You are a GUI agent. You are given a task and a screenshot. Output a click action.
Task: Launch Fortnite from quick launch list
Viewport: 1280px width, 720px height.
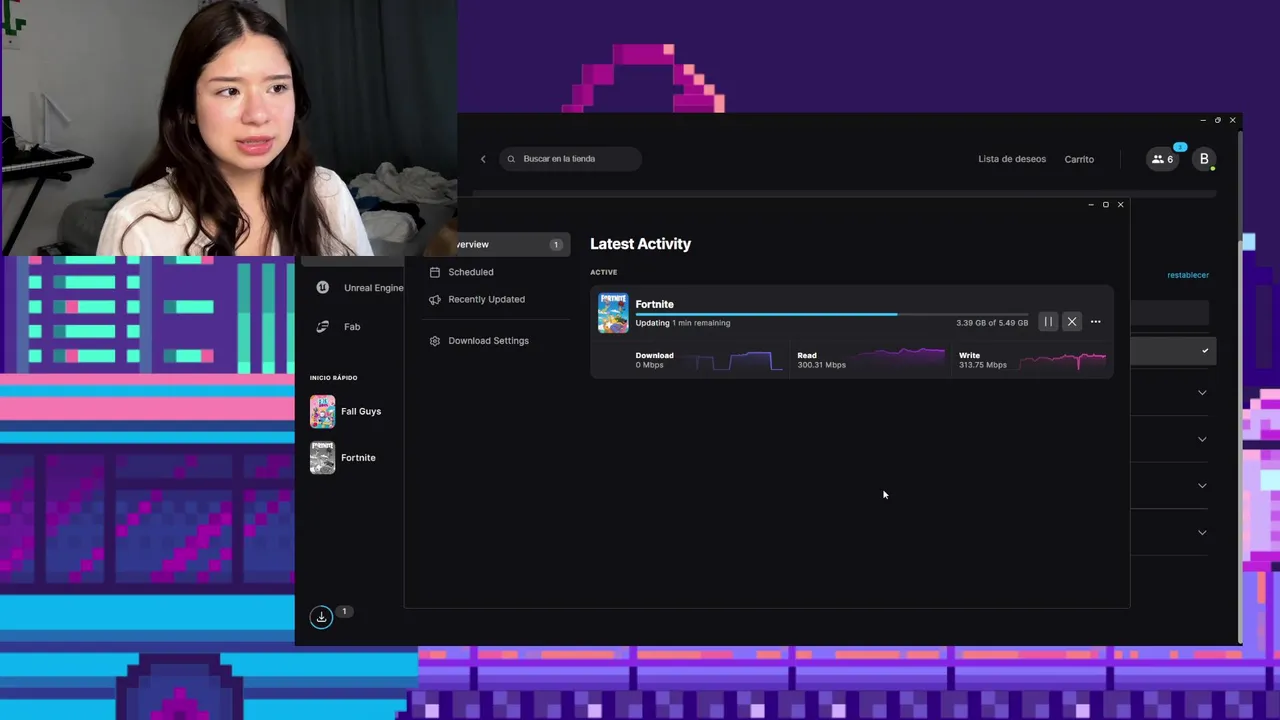[357, 458]
